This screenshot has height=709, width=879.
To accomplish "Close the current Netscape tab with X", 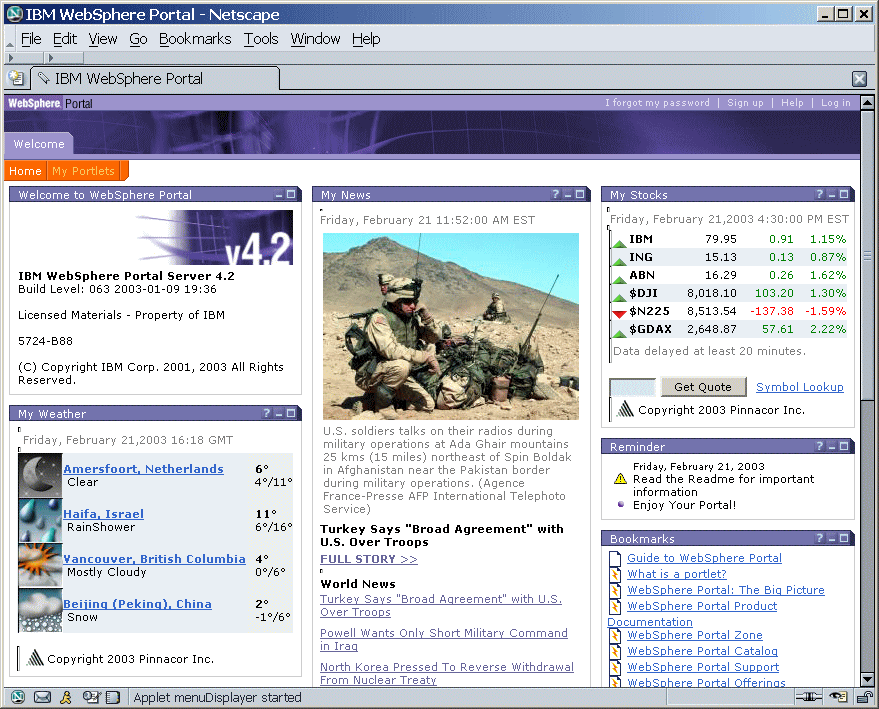I will point(859,78).
